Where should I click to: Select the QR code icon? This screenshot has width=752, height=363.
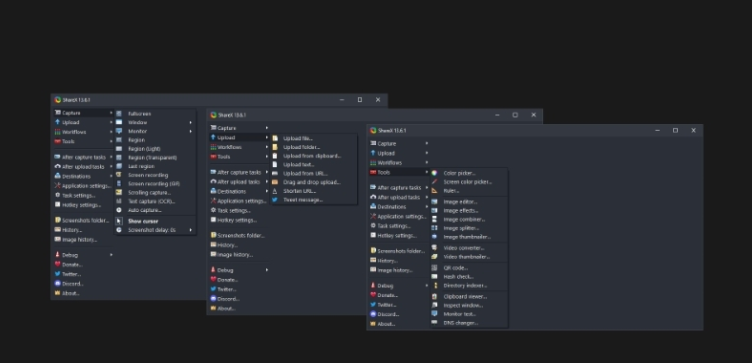[x=434, y=268]
